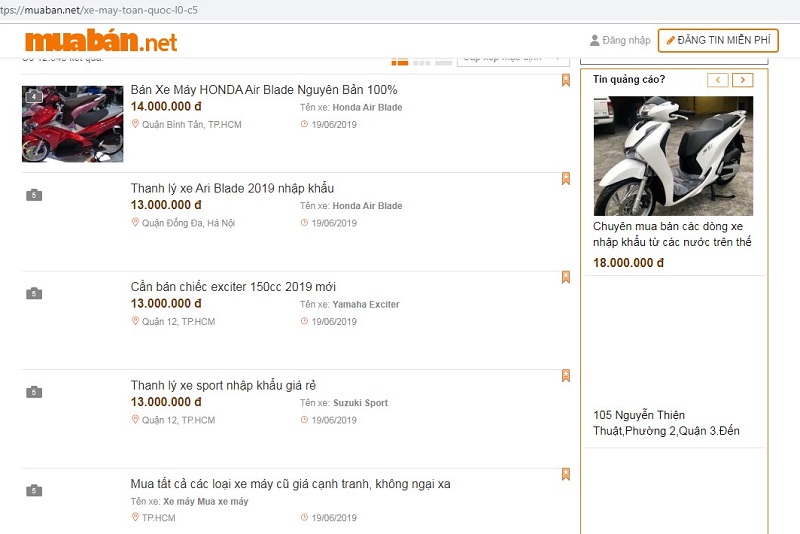Click location Quận Bình Tân, TP.HCM
The image size is (800, 534).
click(x=191, y=124)
